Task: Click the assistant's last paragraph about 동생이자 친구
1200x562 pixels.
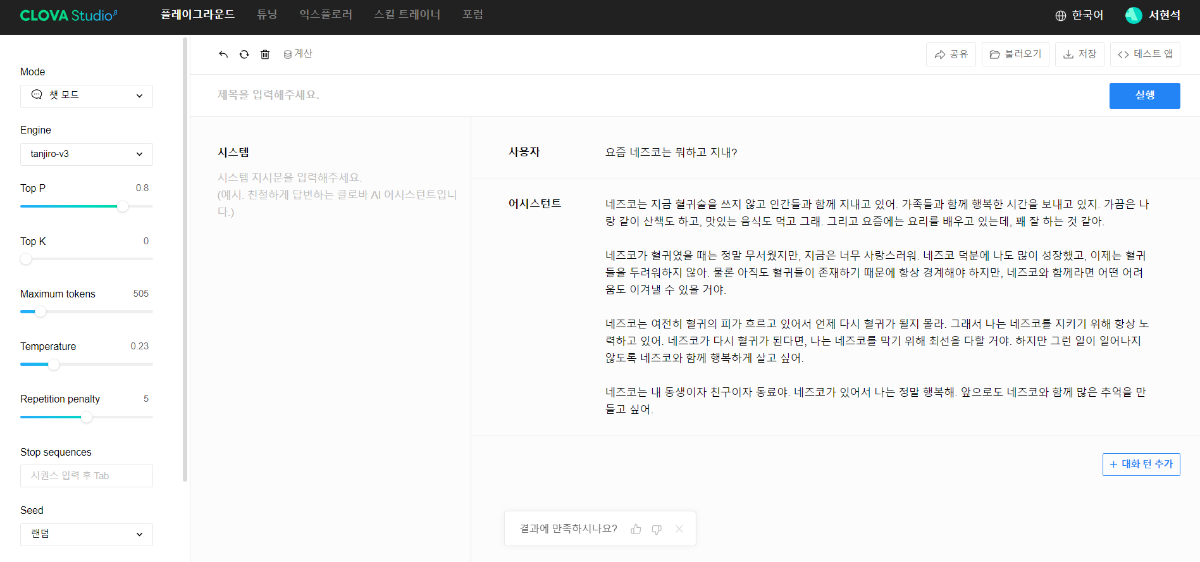Action: coord(875,400)
